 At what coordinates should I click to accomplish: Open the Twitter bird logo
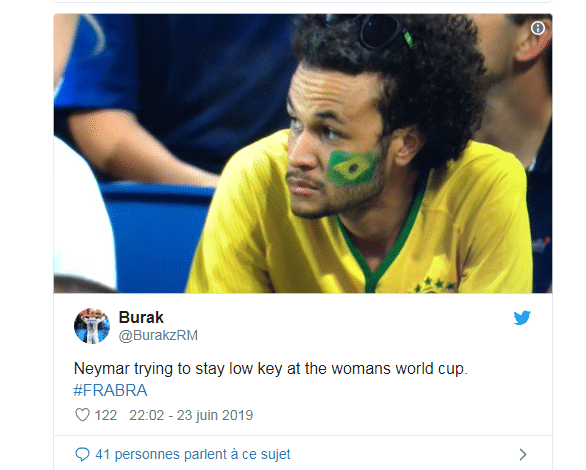pos(522,318)
